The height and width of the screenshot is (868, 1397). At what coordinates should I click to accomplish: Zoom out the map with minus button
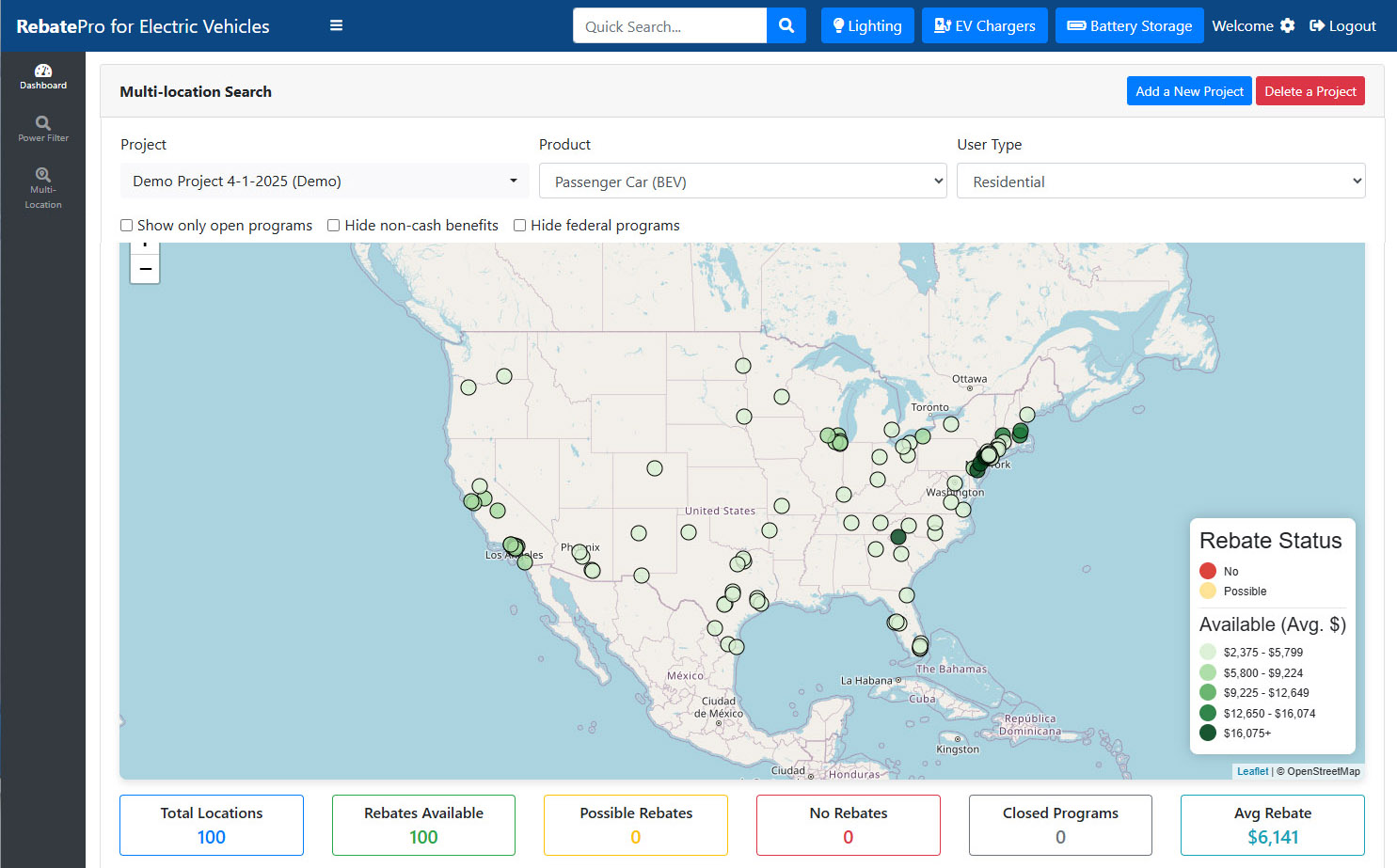coord(145,269)
